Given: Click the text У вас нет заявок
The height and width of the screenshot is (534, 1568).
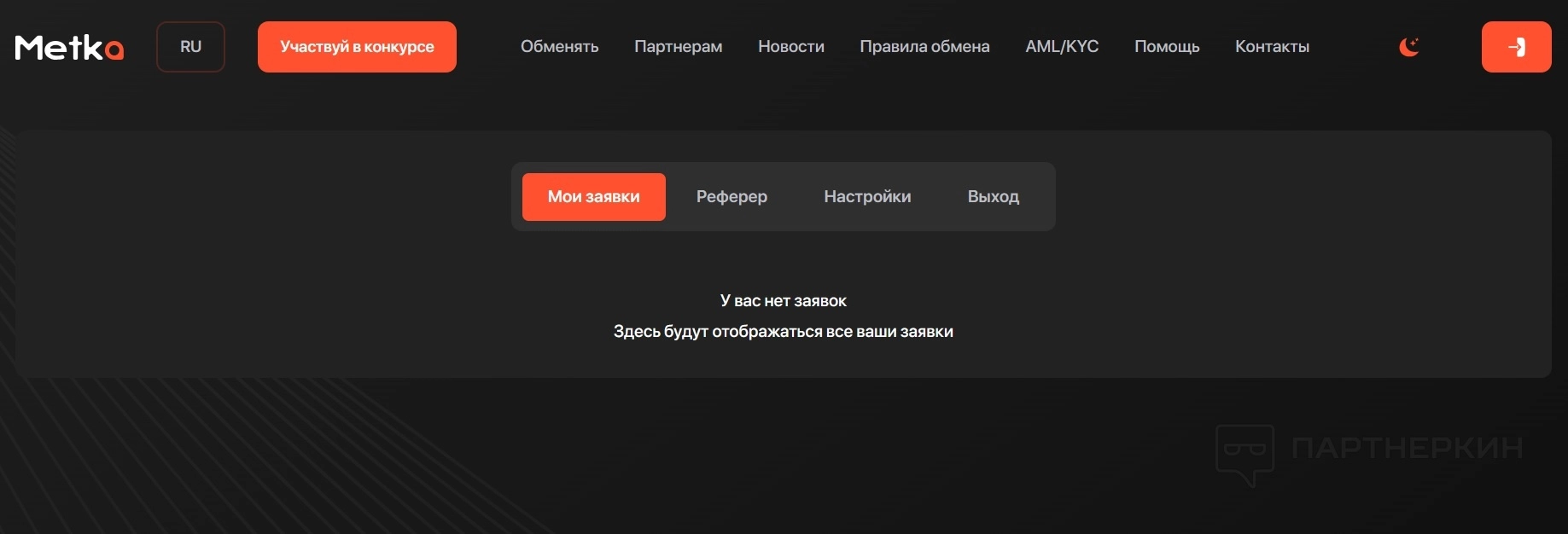Looking at the screenshot, I should click(784, 301).
